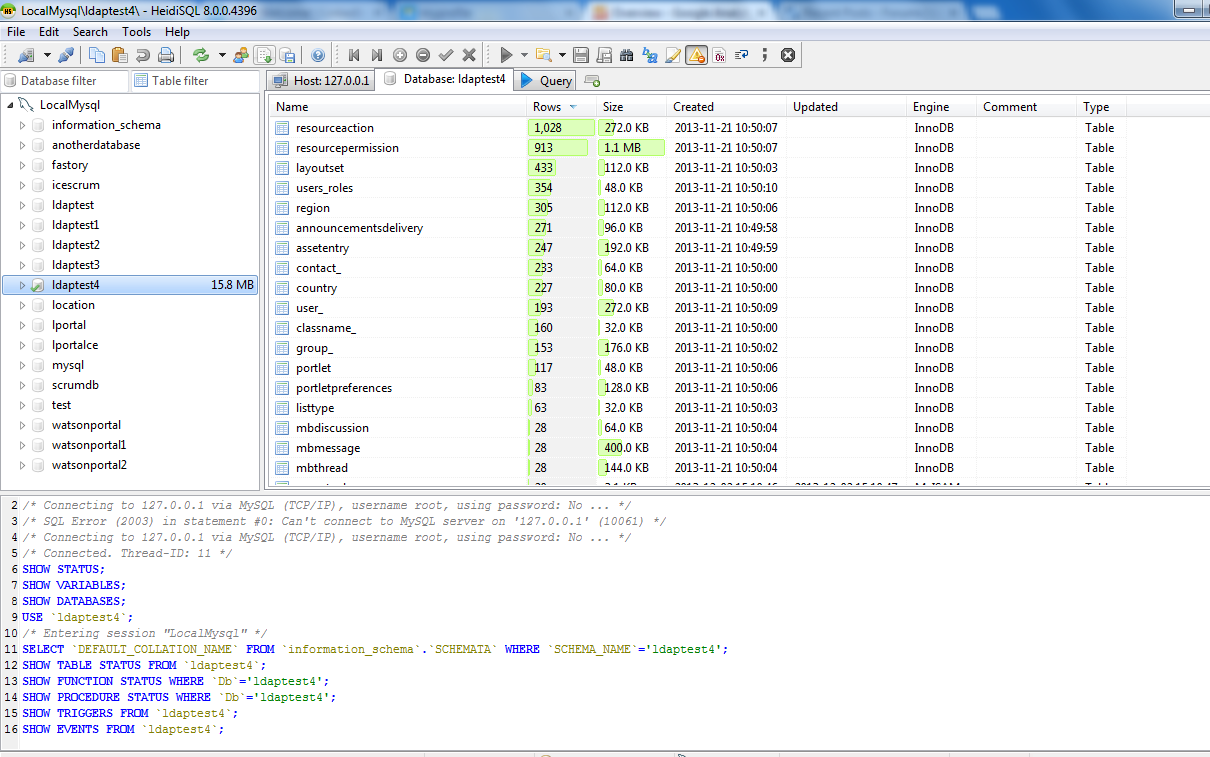Expand the information_schema tree node
This screenshot has width=1210, height=757.
[20, 124]
